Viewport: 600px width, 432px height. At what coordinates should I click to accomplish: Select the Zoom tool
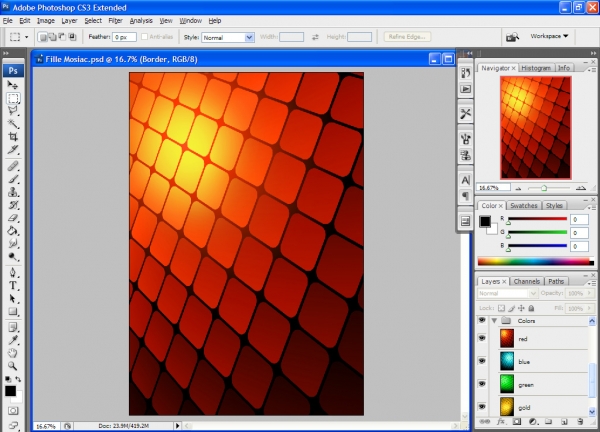tap(13, 366)
